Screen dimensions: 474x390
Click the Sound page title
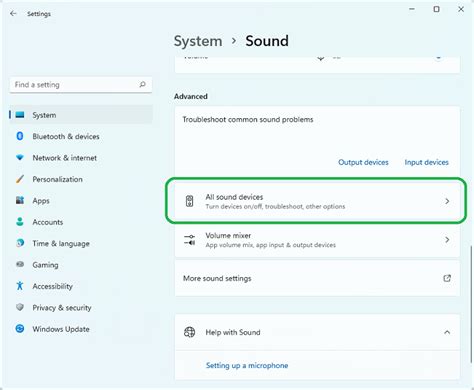267,41
